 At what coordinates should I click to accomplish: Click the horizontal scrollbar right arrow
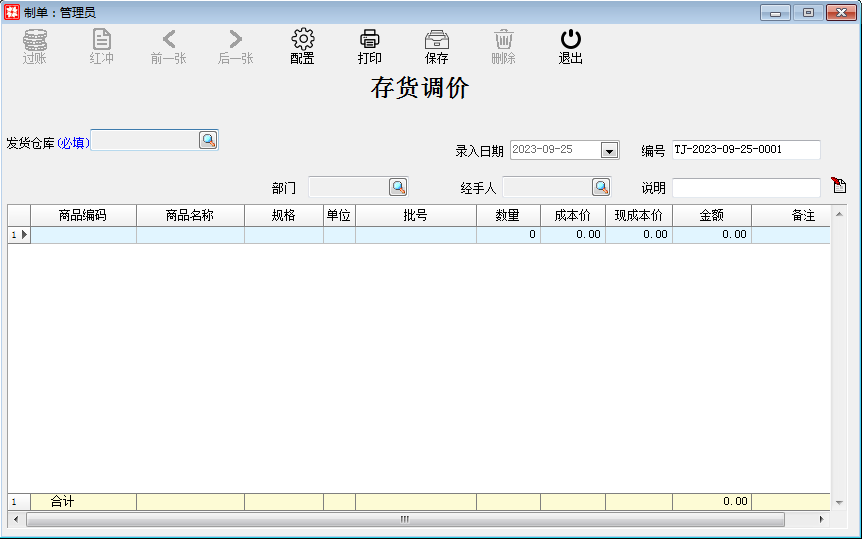point(821,520)
